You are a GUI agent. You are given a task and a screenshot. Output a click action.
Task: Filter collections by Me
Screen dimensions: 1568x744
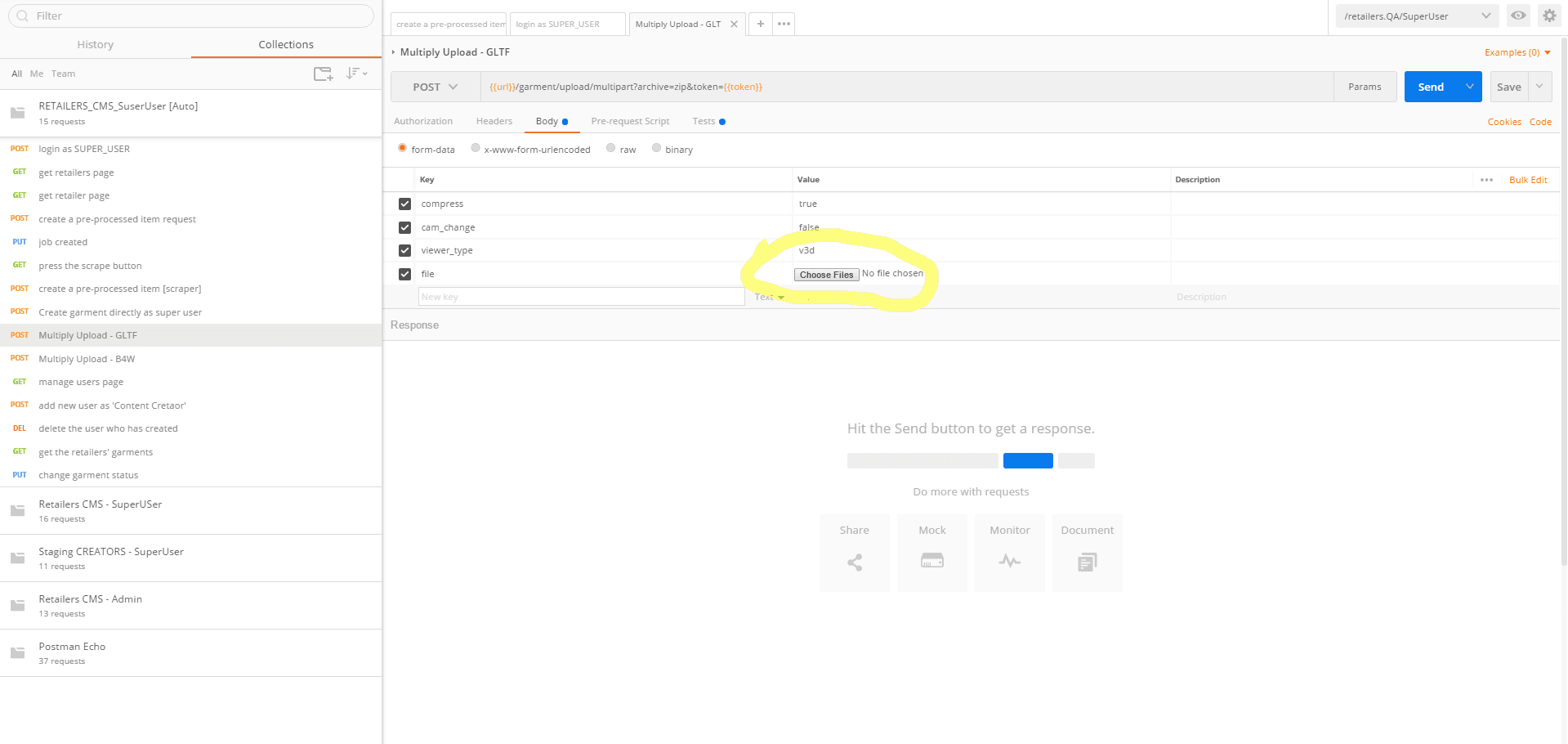pos(37,74)
